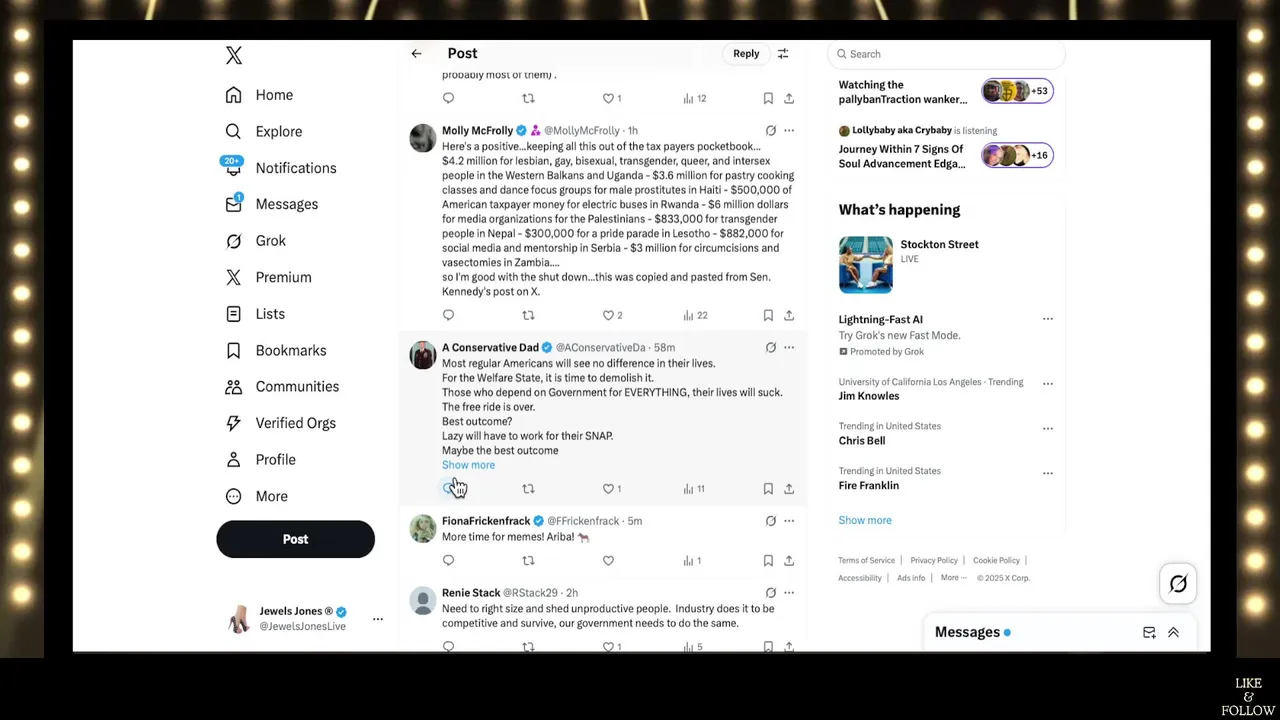Share FionaFrickenfrack's reply
The image size is (1280, 720).
click(x=789, y=561)
